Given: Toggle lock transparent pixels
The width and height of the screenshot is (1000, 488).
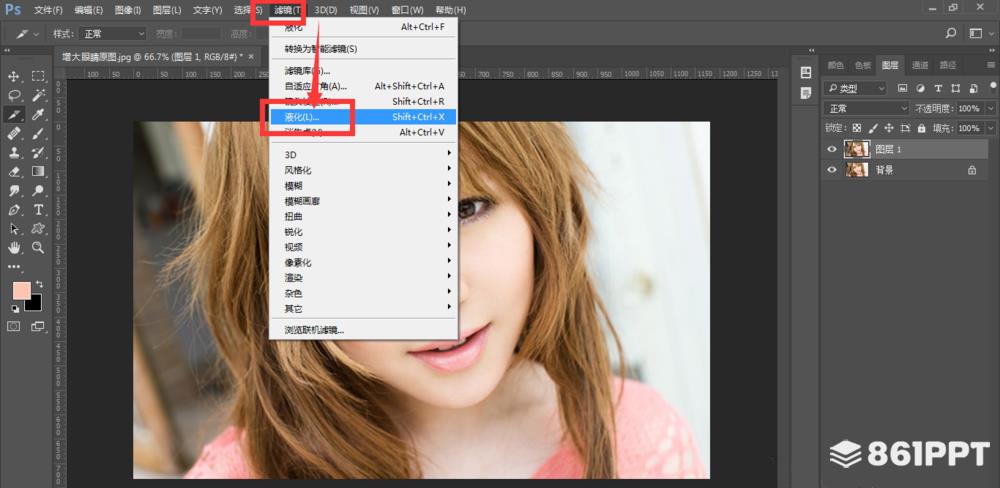Looking at the screenshot, I should pos(857,128).
